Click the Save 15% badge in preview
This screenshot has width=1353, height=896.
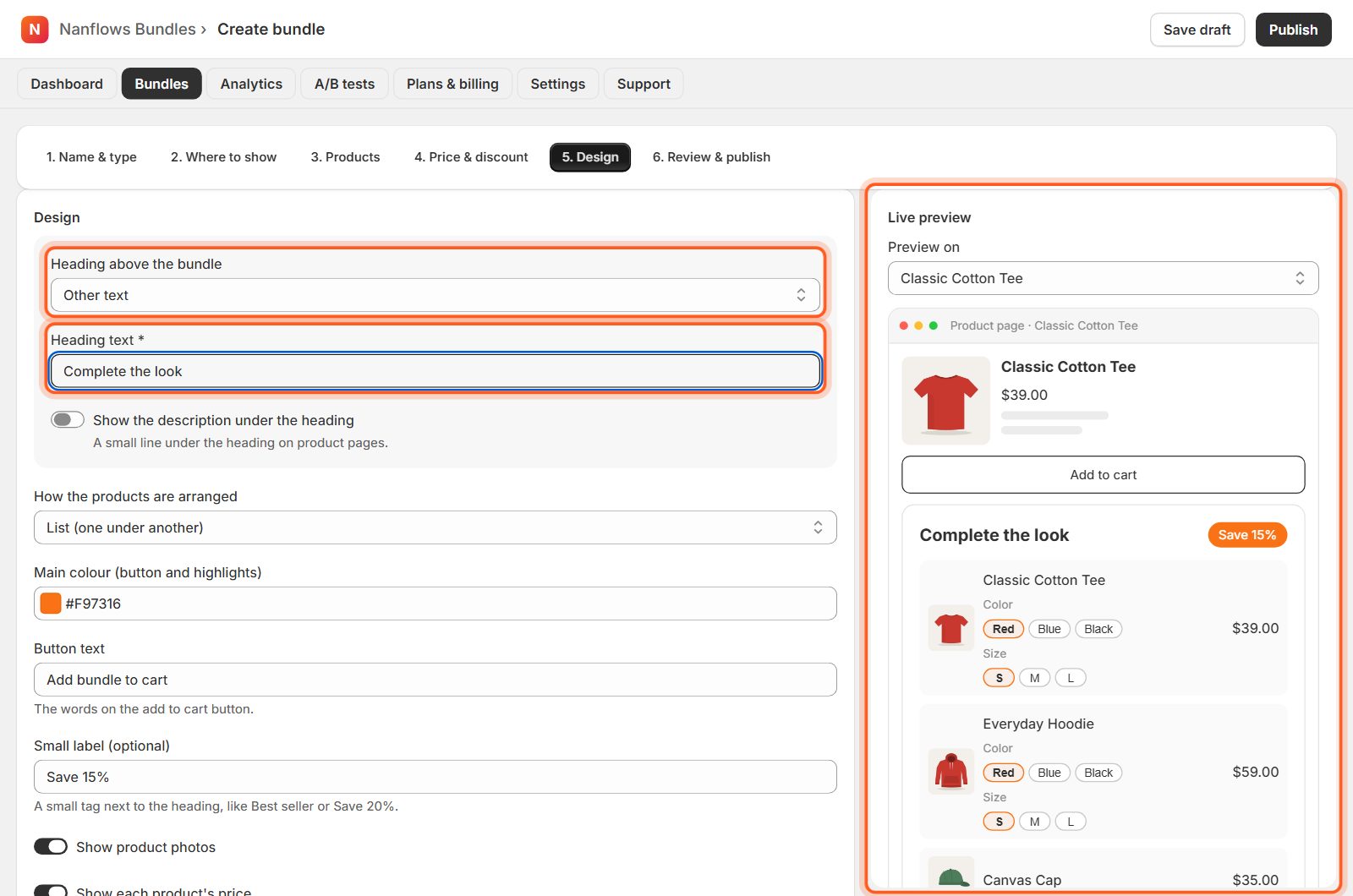tap(1247, 535)
